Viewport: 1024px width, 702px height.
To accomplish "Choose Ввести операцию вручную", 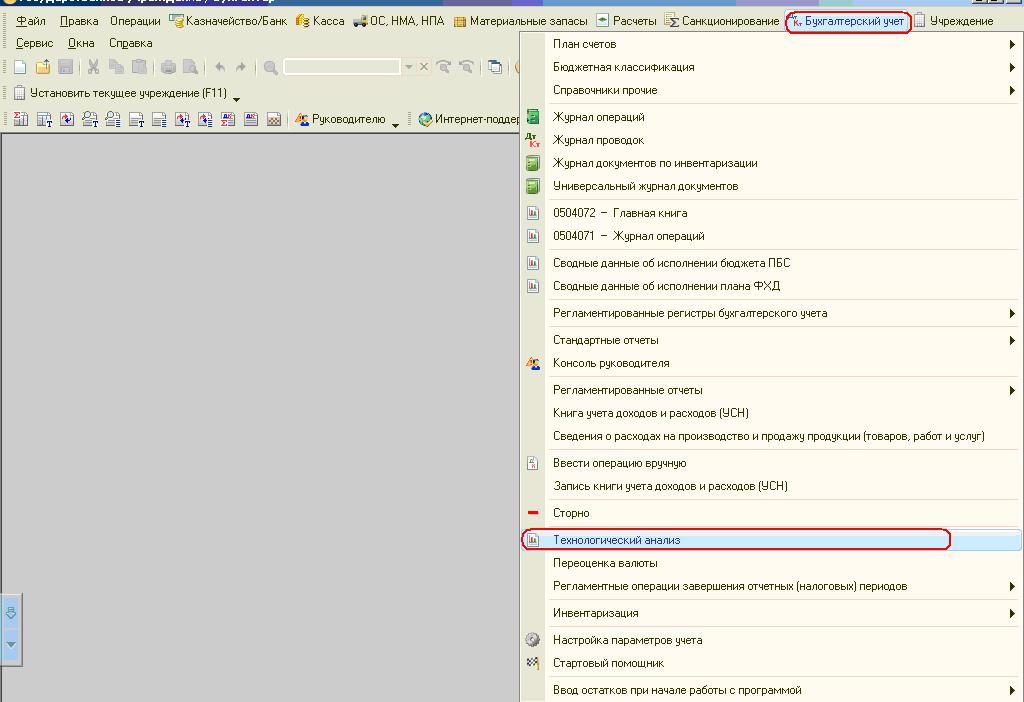I will pos(772,463).
